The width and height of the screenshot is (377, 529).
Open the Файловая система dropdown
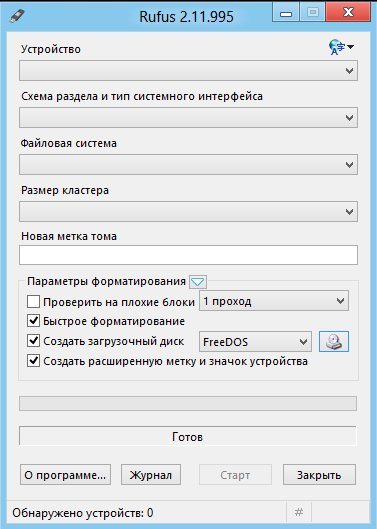click(x=188, y=164)
